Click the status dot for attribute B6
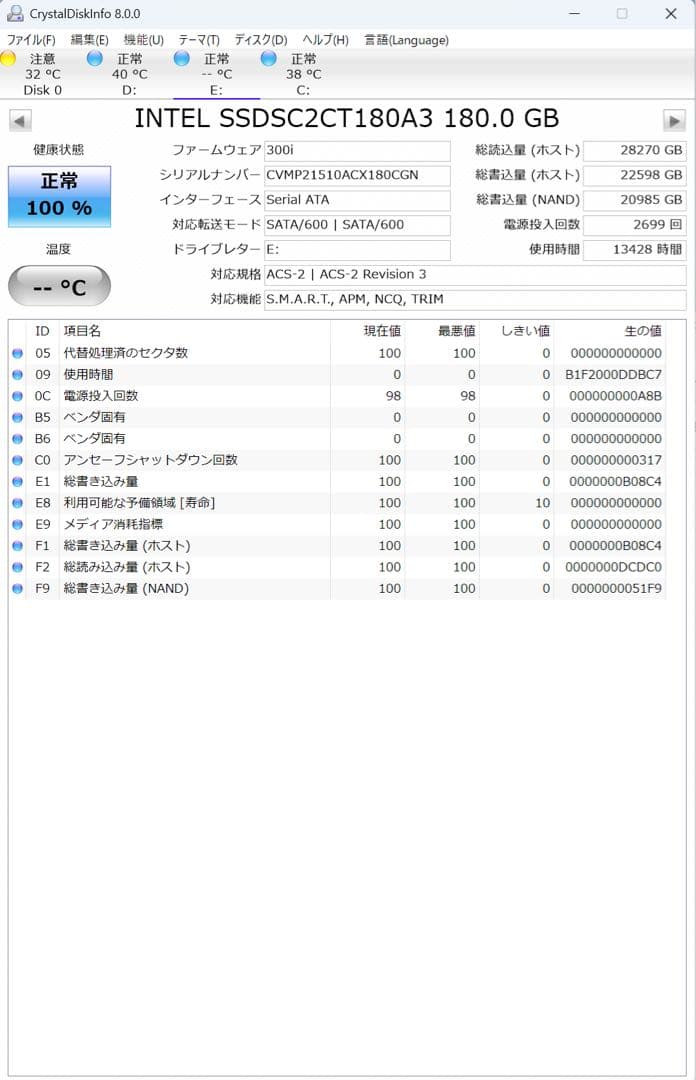 click(17, 439)
